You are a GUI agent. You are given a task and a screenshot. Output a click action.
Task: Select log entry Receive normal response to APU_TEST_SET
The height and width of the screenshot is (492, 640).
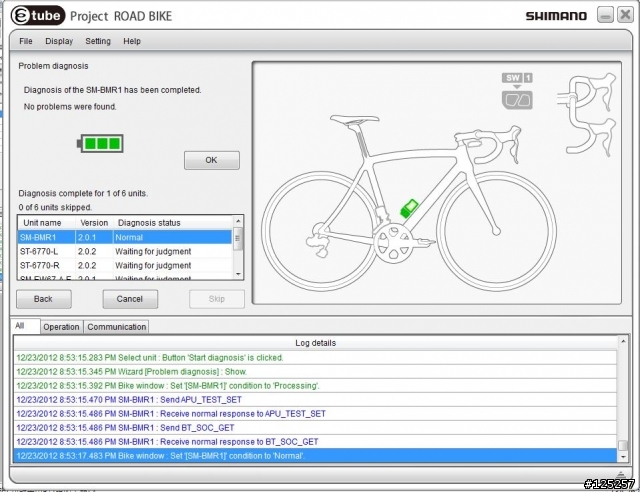(316, 414)
